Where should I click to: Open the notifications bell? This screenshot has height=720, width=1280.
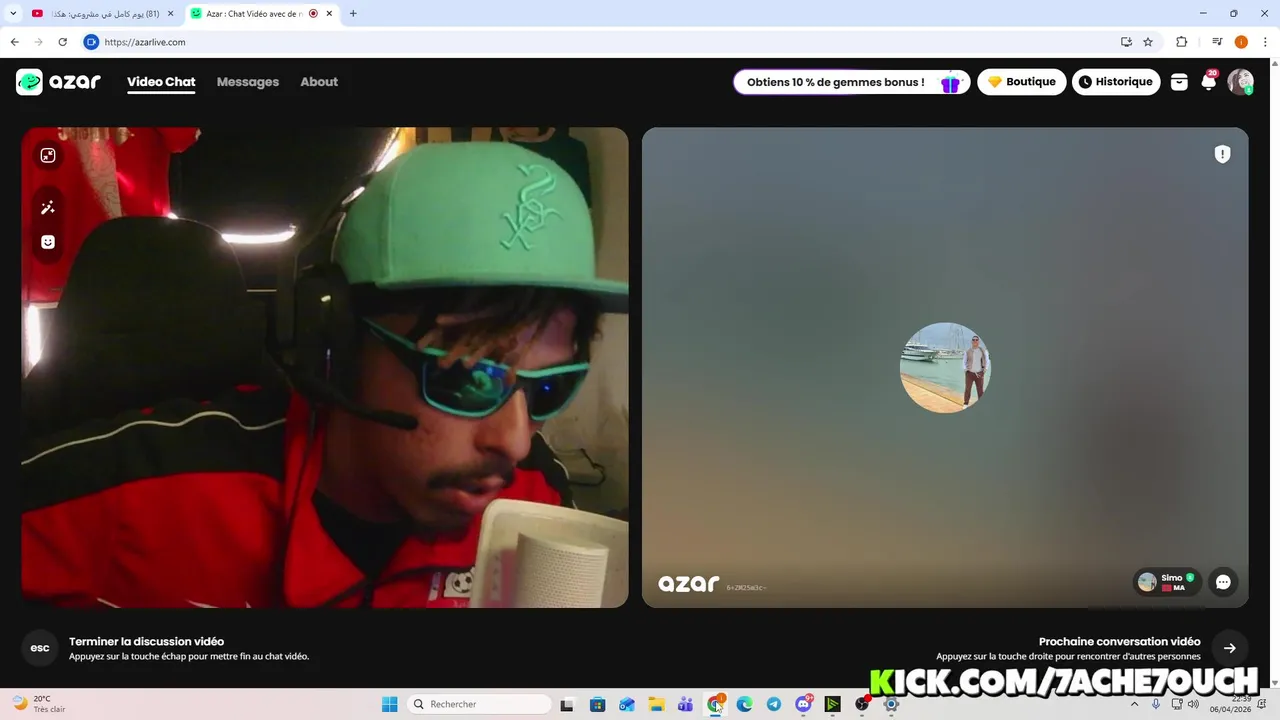(x=1209, y=82)
